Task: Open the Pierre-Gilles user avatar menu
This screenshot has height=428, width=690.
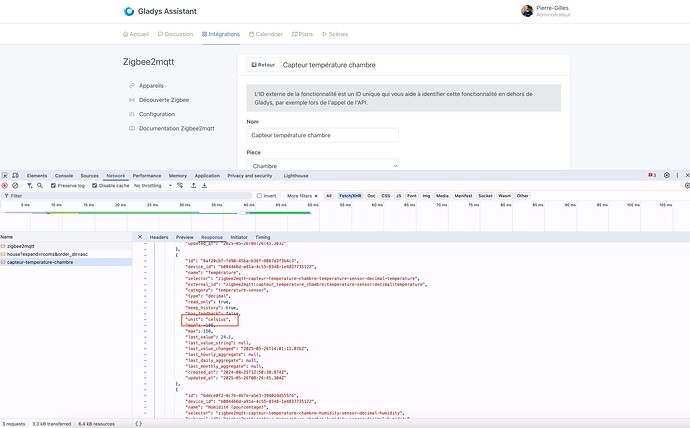Action: 527,11
